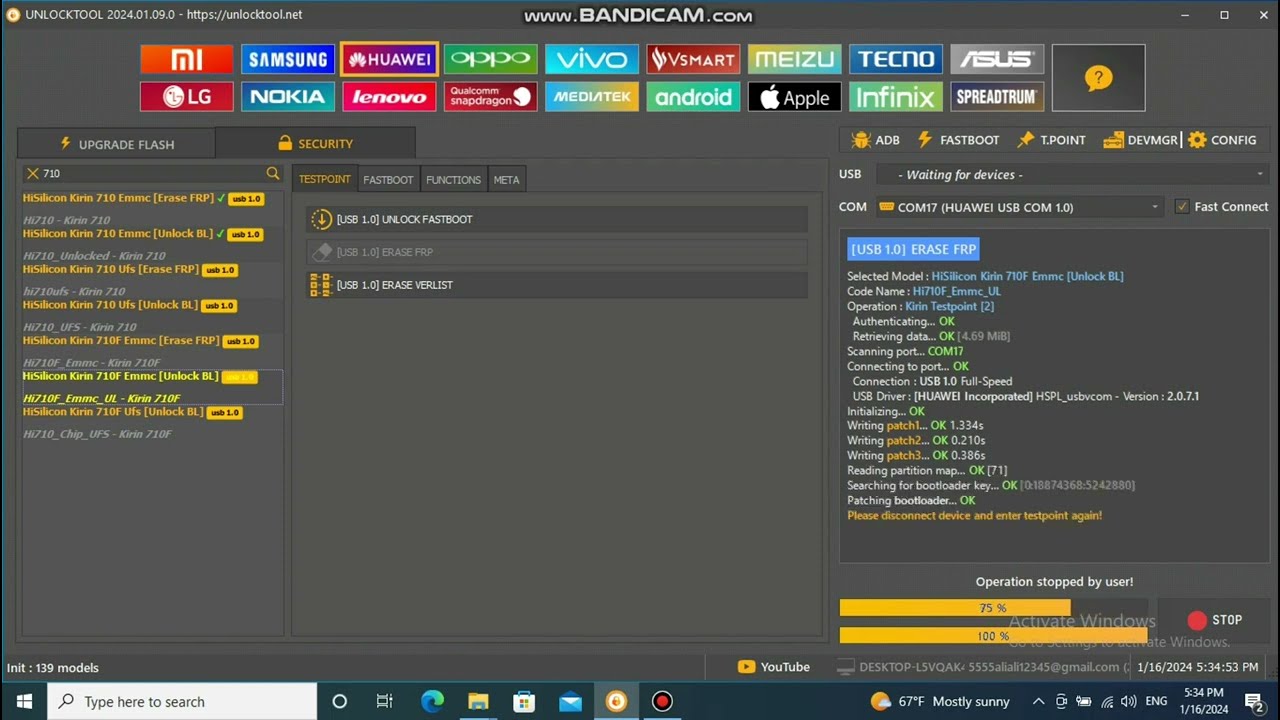The width and height of the screenshot is (1280, 720).
Task: Open the Mail app from the taskbar
Action: (570, 701)
